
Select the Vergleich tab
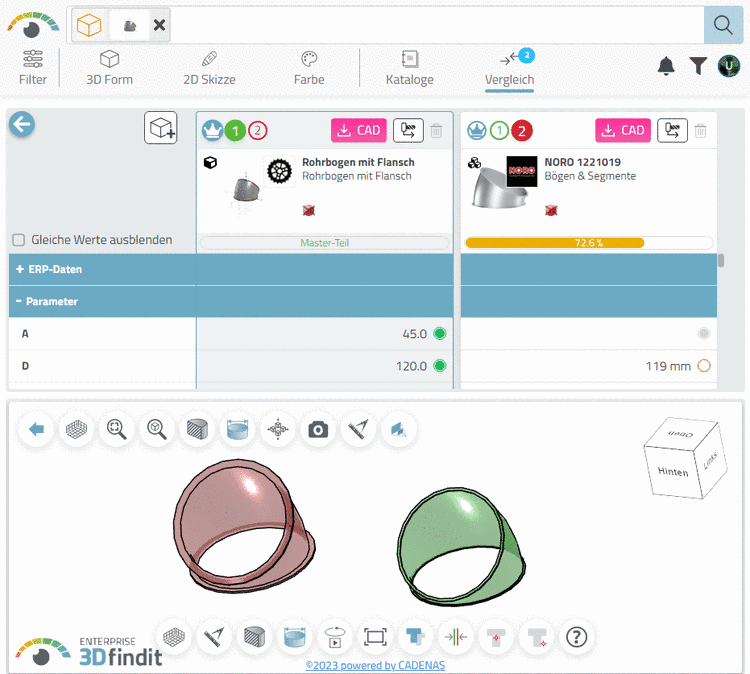(x=509, y=69)
